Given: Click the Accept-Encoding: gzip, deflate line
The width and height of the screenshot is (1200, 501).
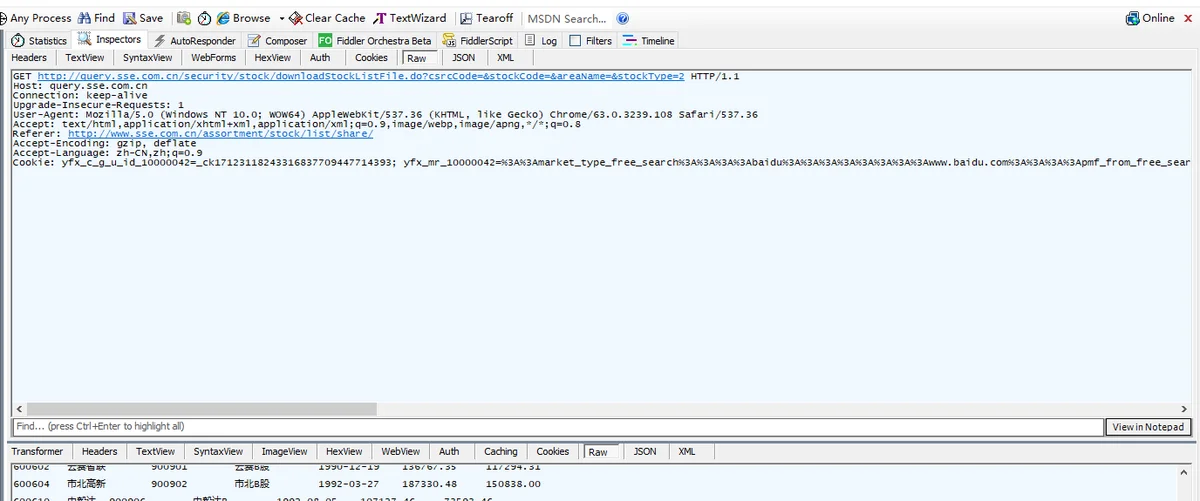Looking at the screenshot, I should [x=104, y=143].
